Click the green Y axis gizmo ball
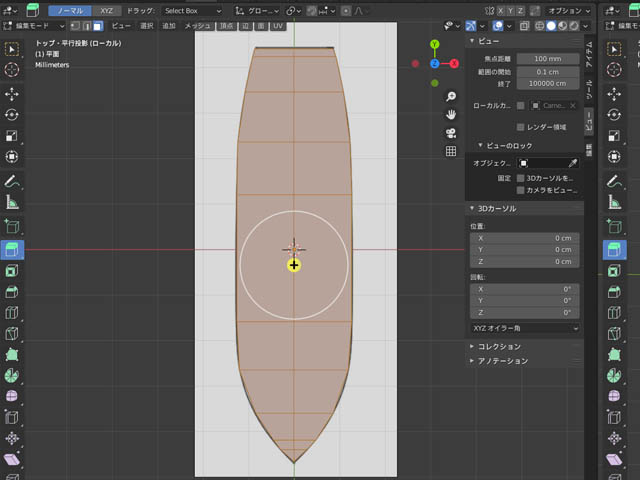The height and width of the screenshot is (480, 640). click(x=434, y=46)
